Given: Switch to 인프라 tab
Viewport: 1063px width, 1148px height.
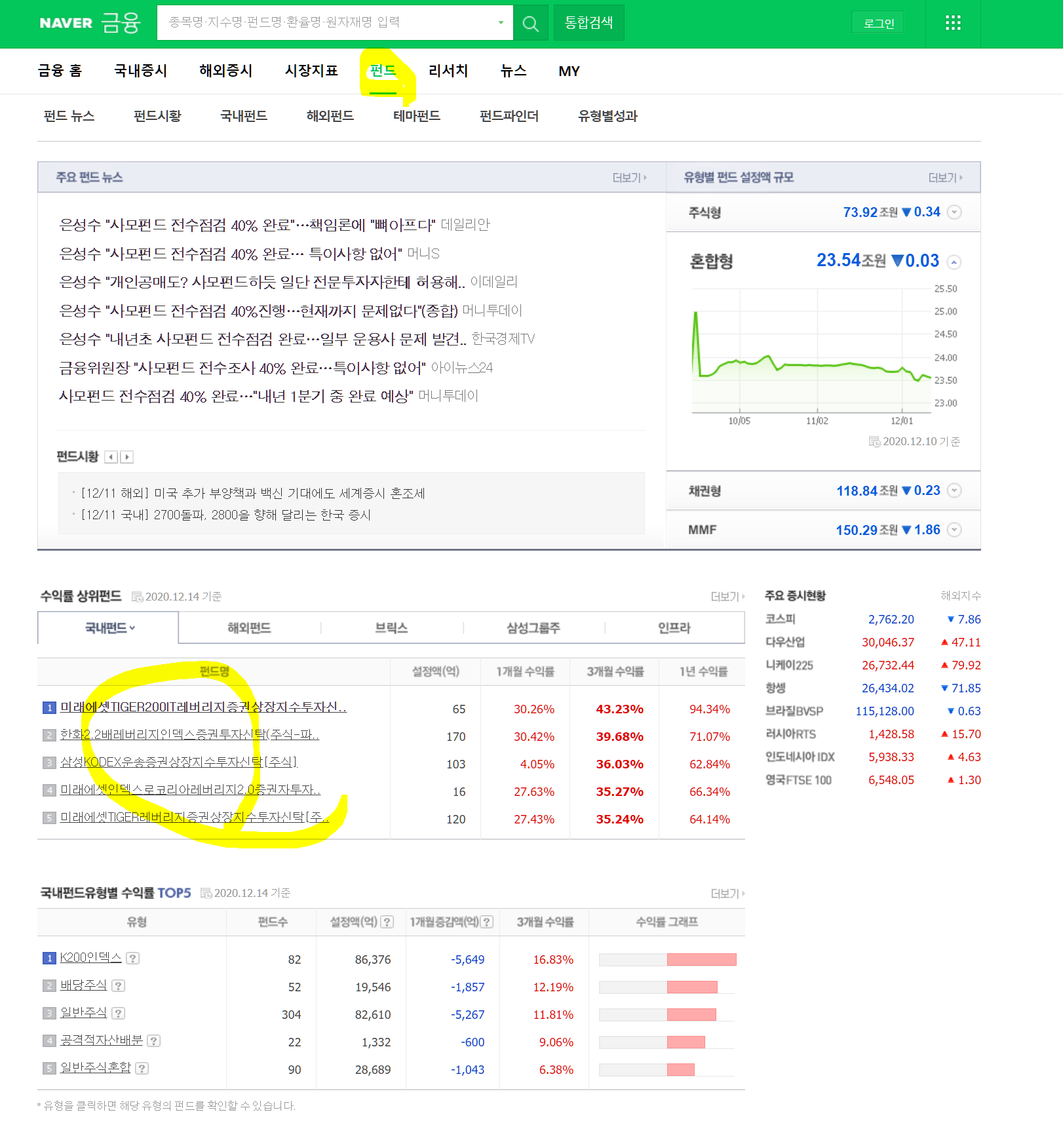Looking at the screenshot, I should tap(674, 628).
